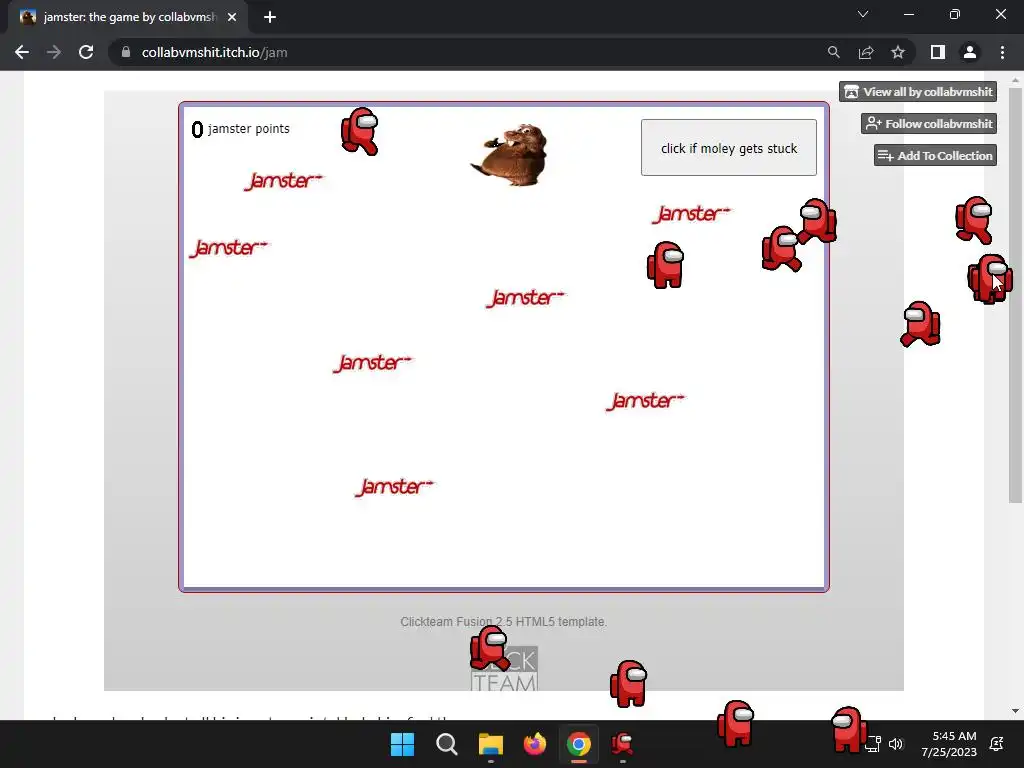Click the Jamster logo below the stuck button

point(692,214)
